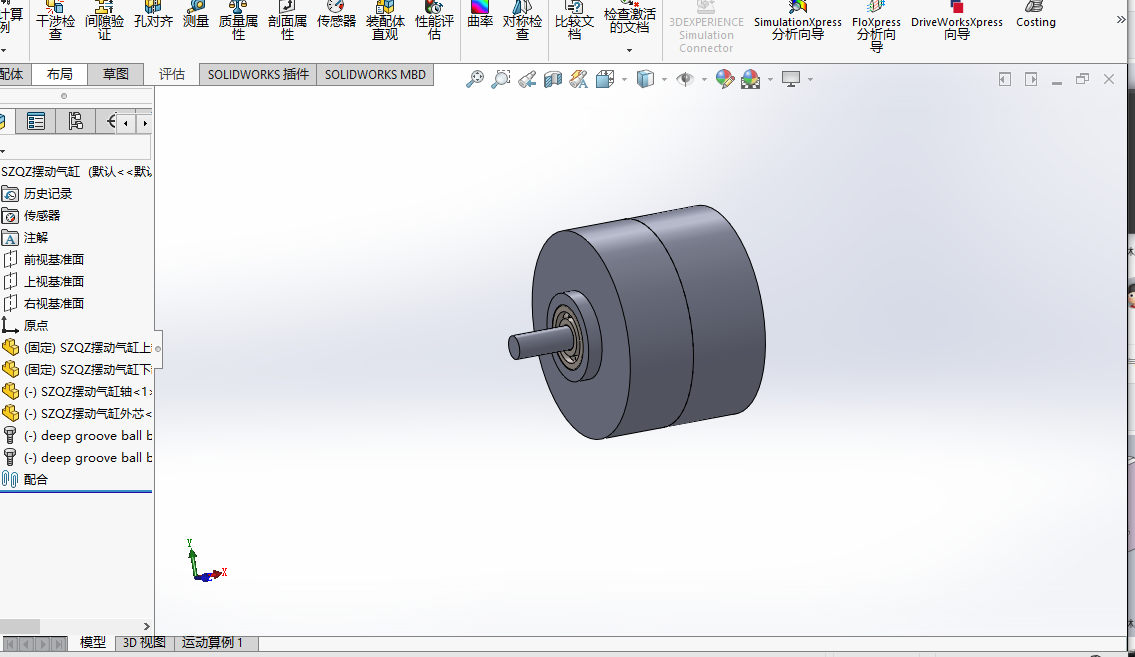Open Symmetry Check (对称检查)

click(522, 20)
